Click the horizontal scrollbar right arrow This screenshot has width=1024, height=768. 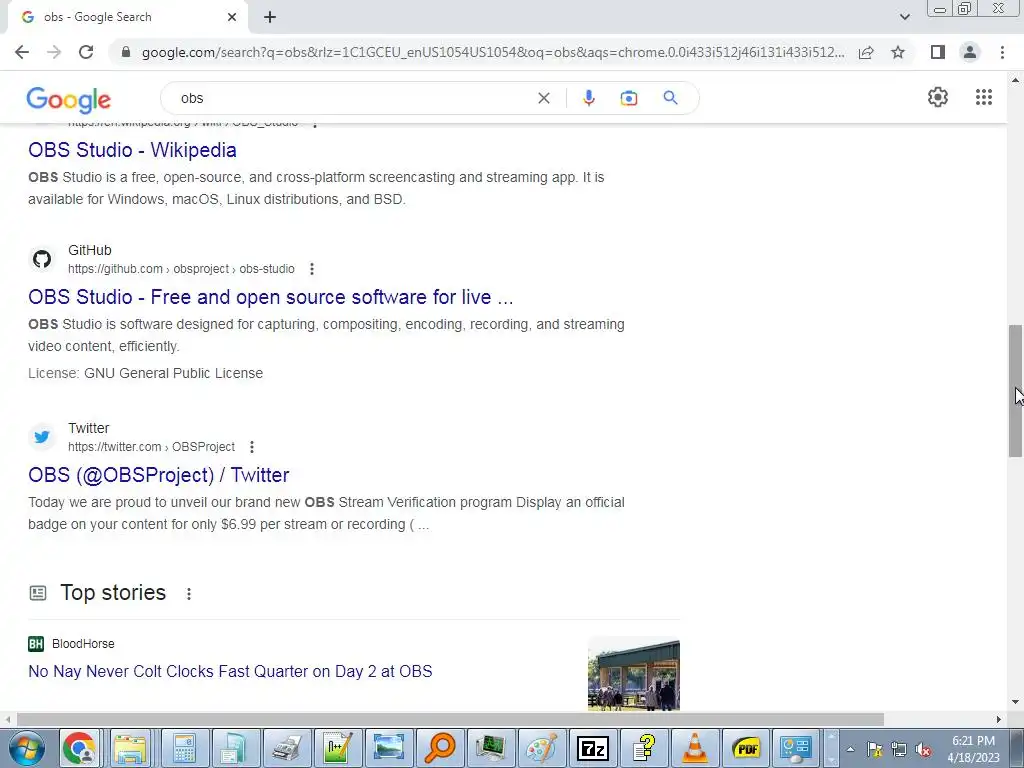coord(999,719)
